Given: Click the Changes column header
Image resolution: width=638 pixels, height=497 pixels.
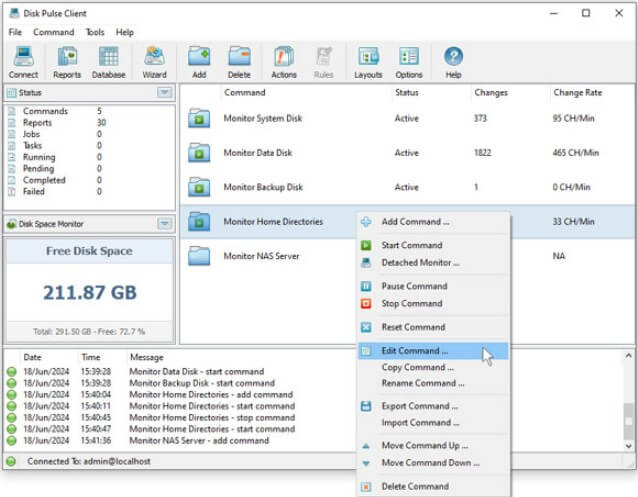Looking at the screenshot, I should point(491,92).
